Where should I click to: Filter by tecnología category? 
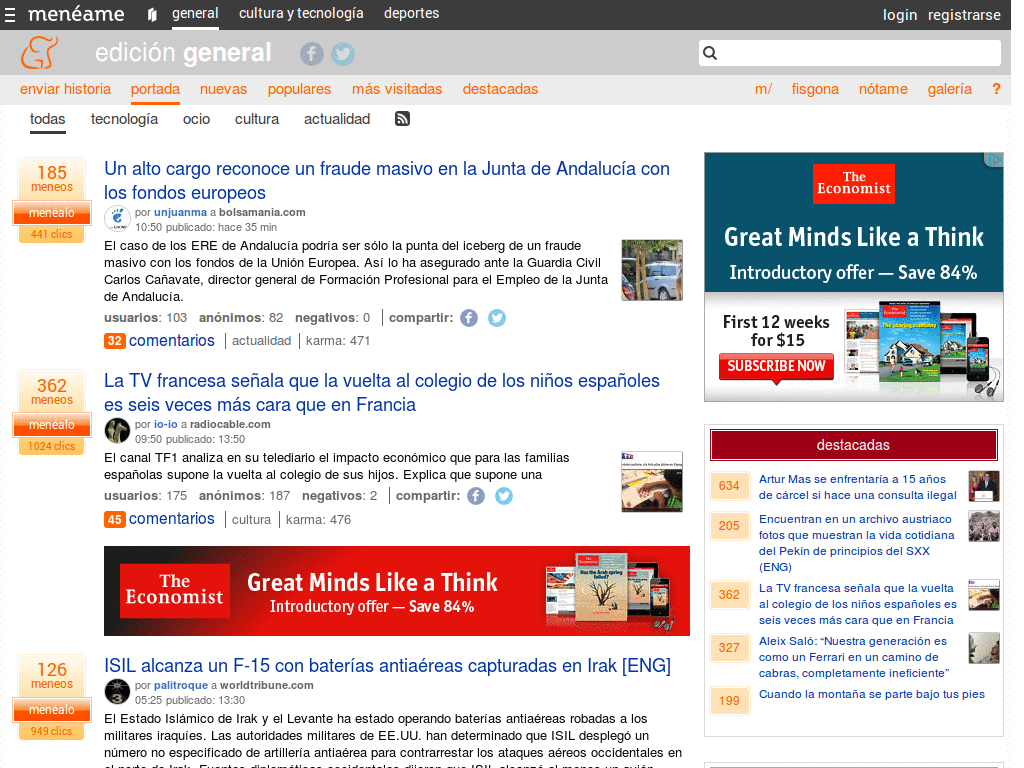(x=124, y=119)
